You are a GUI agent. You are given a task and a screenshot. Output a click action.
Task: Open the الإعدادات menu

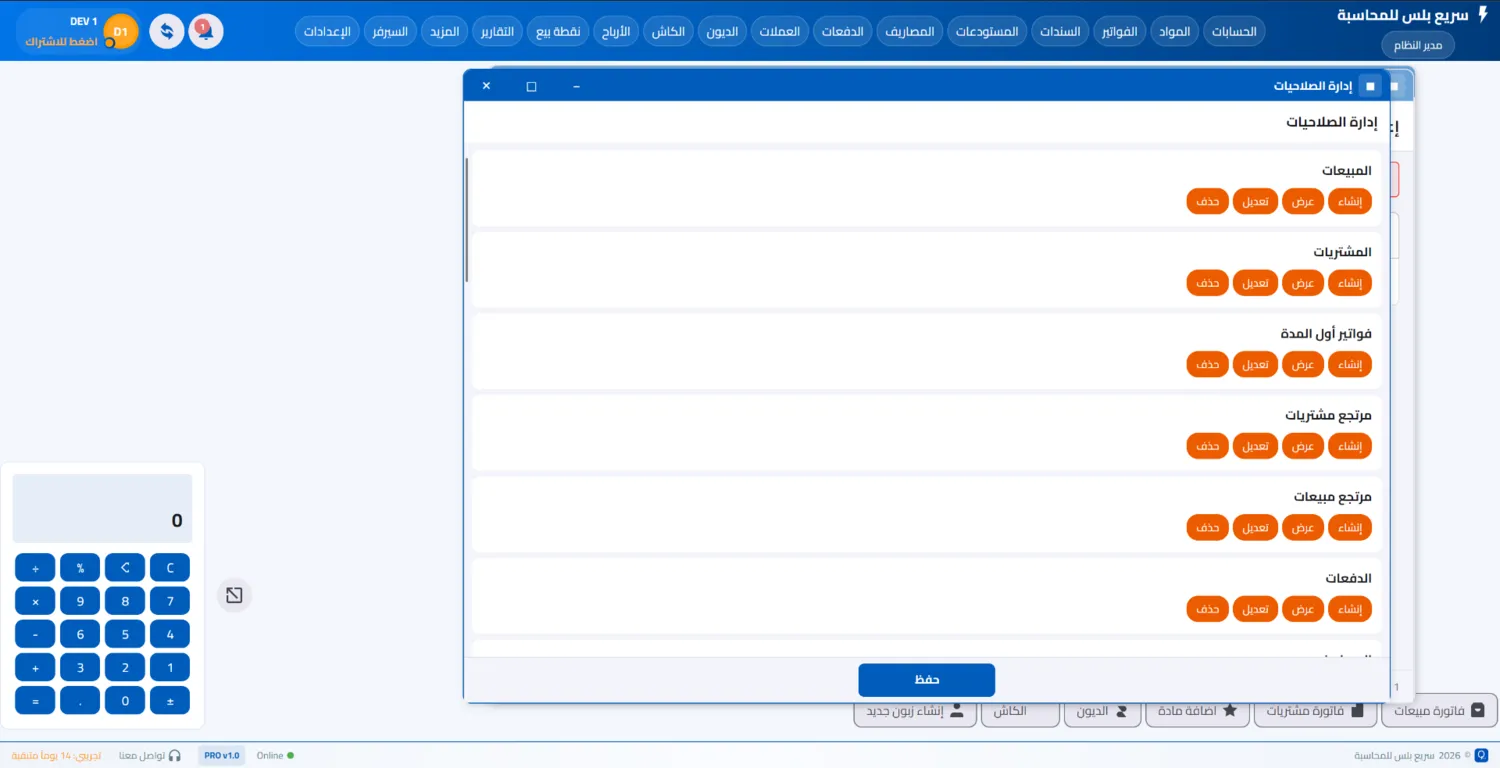(328, 31)
